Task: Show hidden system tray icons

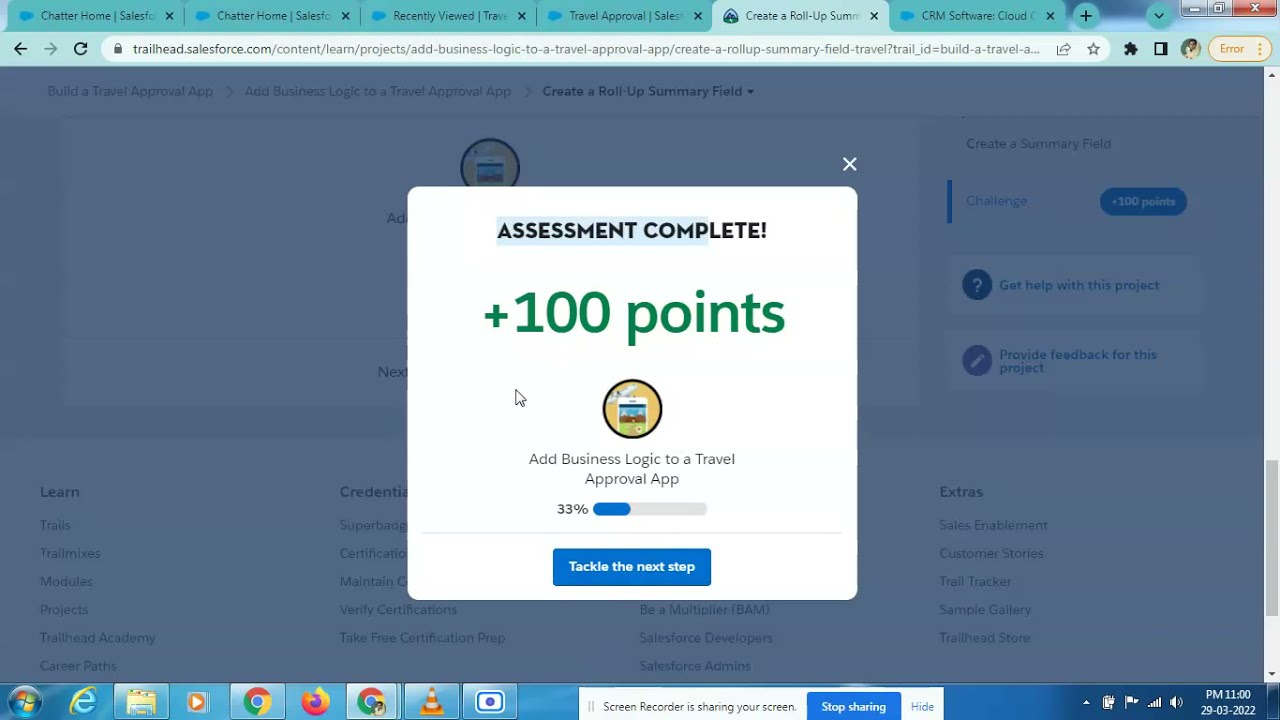Action: (1085, 702)
